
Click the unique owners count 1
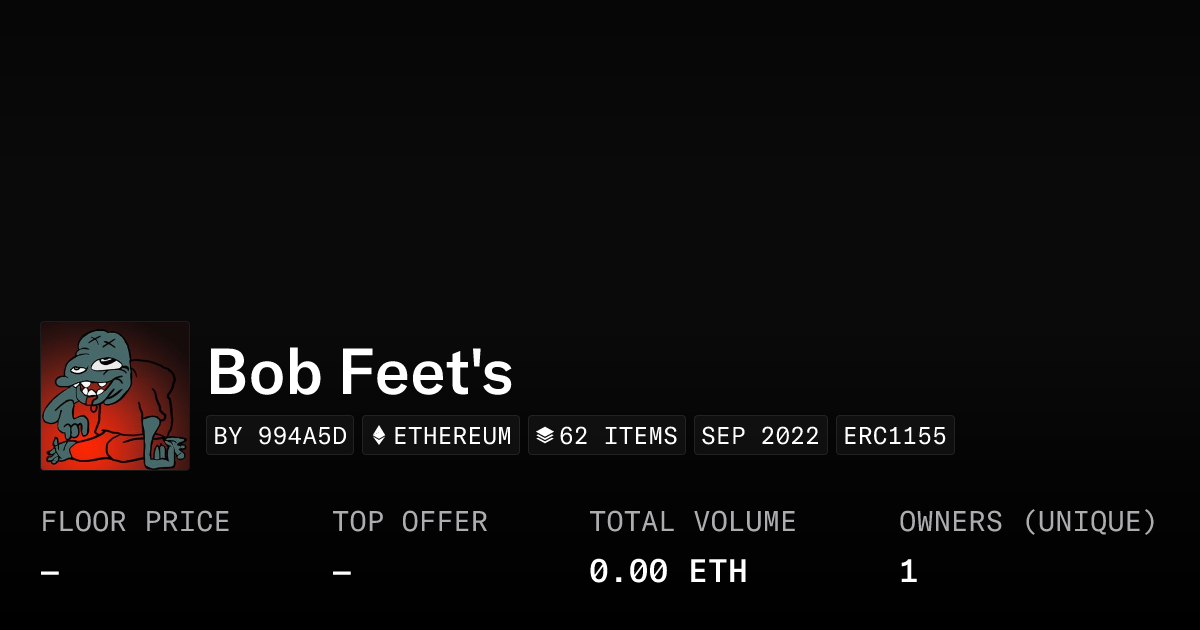click(x=908, y=572)
